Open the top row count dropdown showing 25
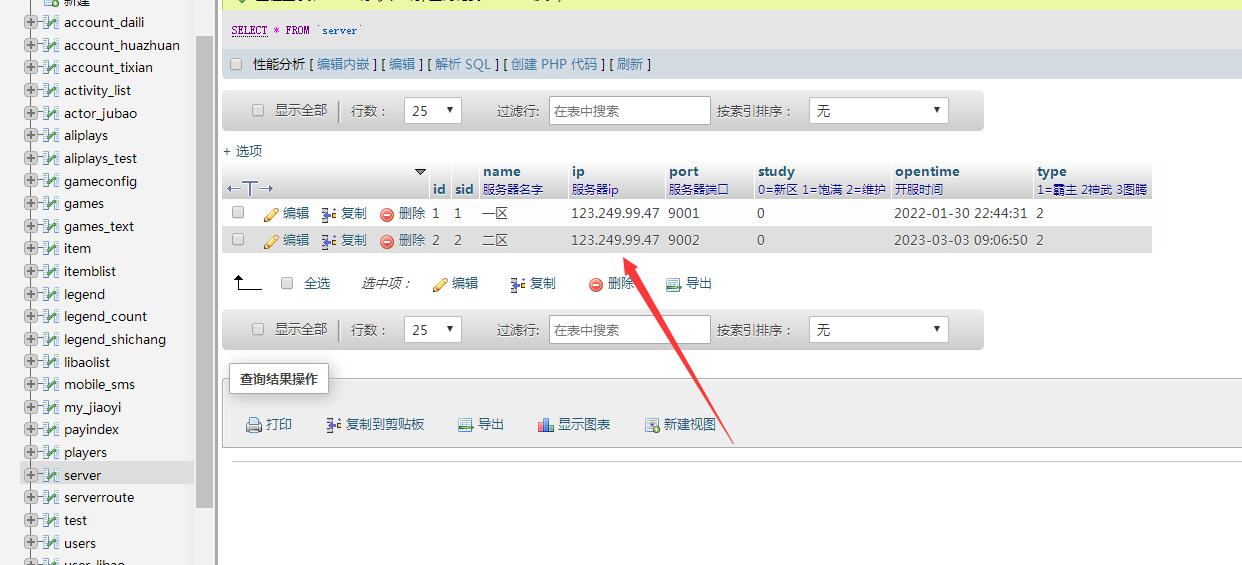1242x565 pixels. (432, 111)
